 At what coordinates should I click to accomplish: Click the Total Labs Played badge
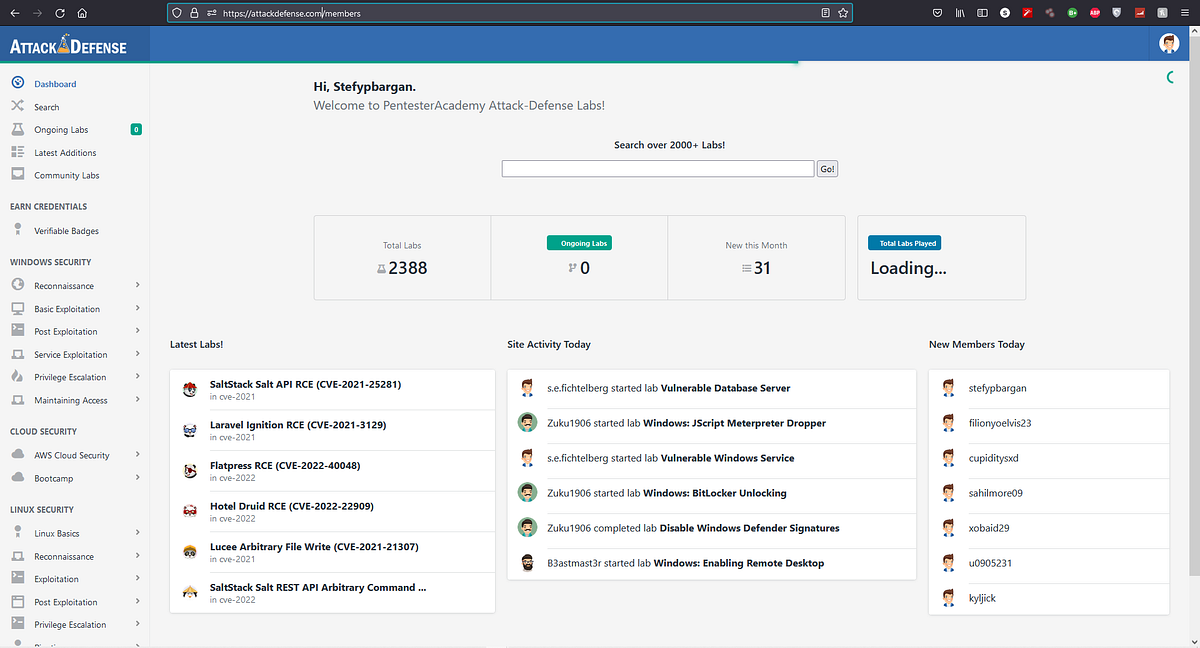point(905,242)
